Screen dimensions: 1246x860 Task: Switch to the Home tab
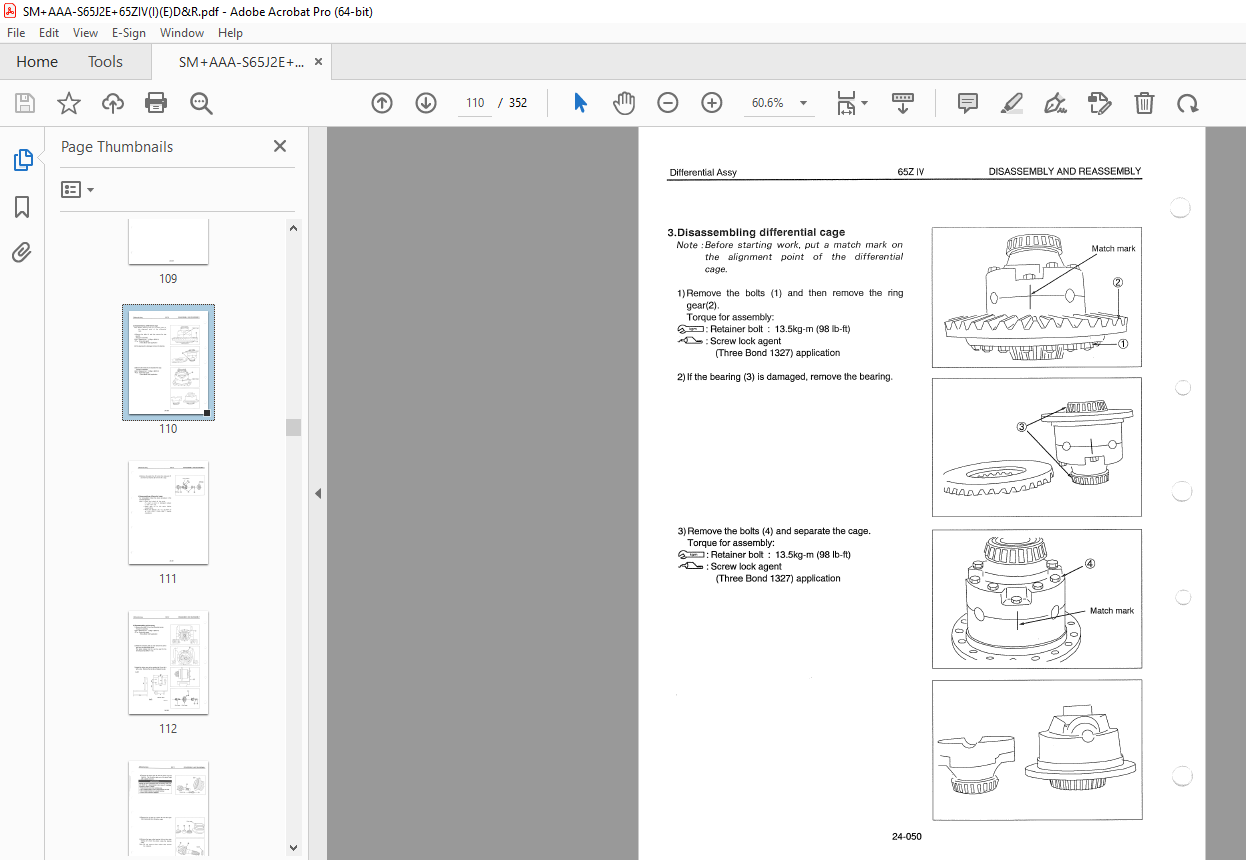[37, 61]
